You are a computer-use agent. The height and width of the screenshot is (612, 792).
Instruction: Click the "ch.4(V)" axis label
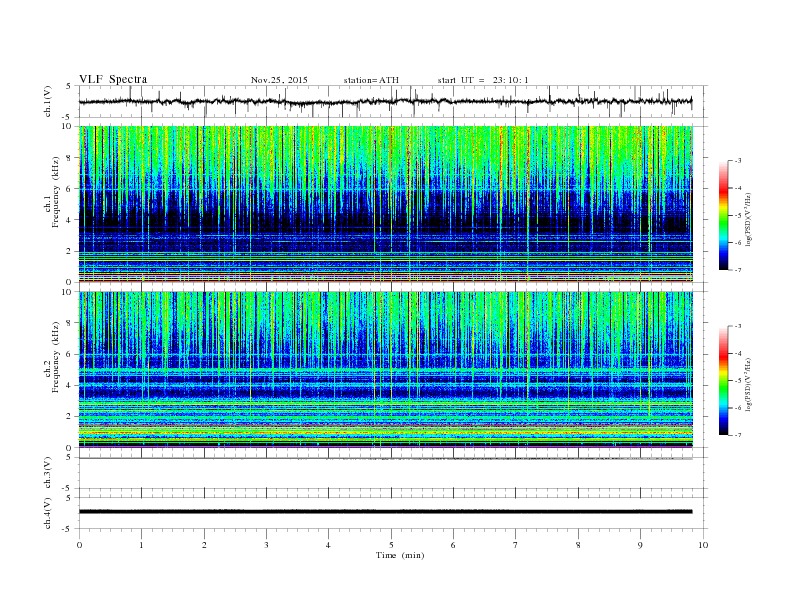pyautogui.click(x=48, y=513)
